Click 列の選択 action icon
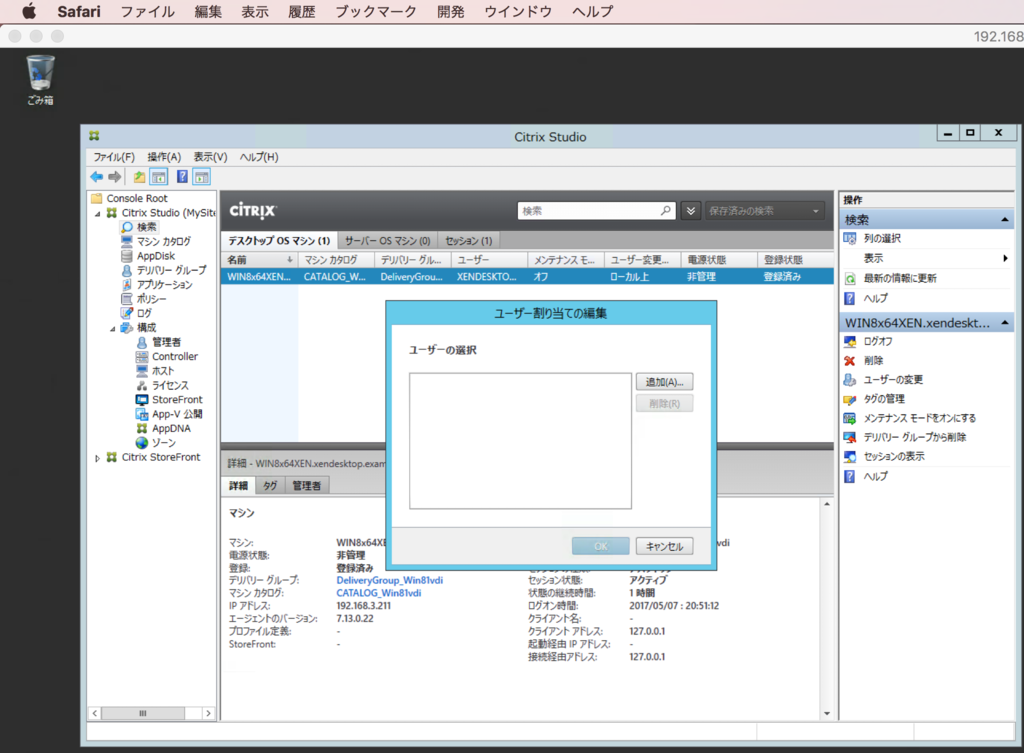This screenshot has height=753, width=1024. (x=850, y=238)
